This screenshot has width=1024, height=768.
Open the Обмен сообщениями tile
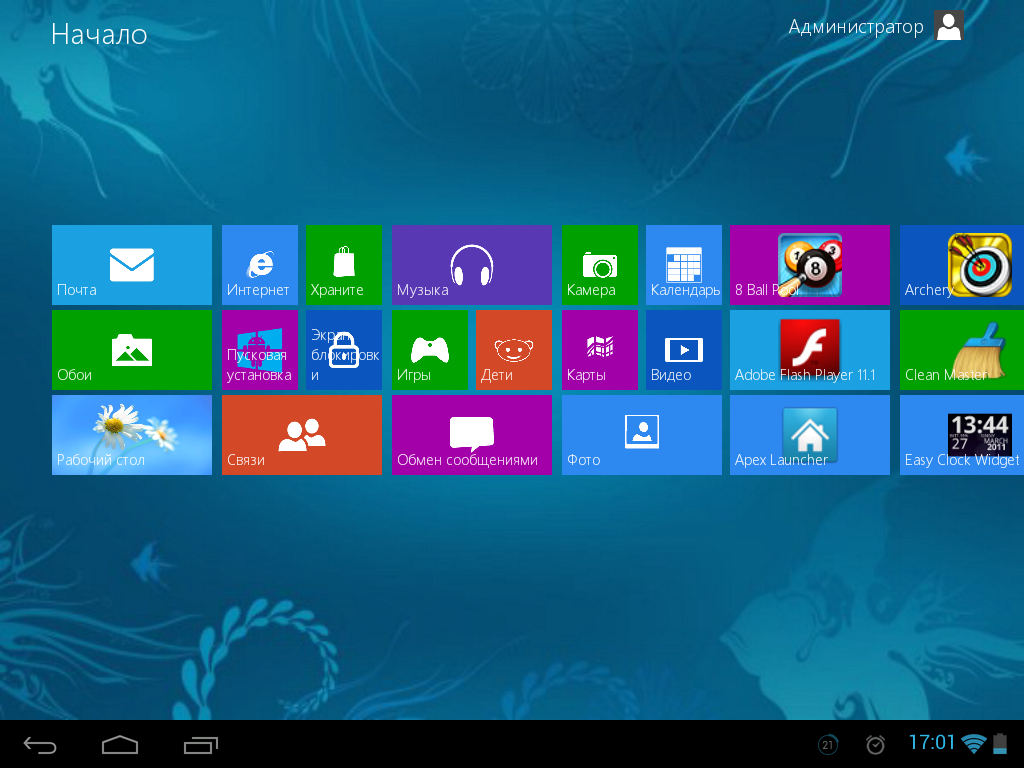click(472, 435)
